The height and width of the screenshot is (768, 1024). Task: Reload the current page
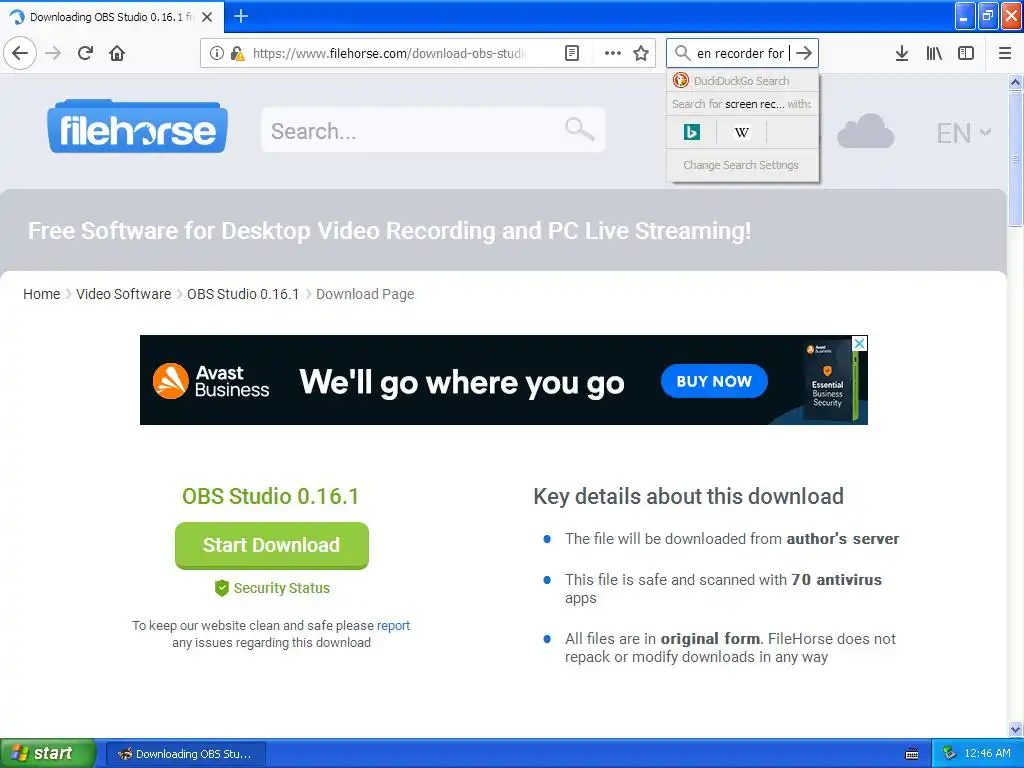coord(86,53)
